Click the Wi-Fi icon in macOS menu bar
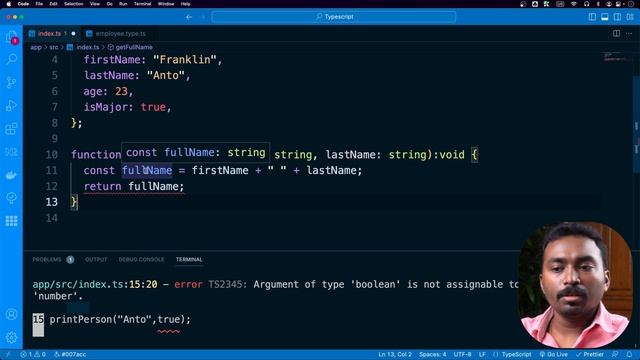This screenshot has height=360, width=640. tap(573, 4)
